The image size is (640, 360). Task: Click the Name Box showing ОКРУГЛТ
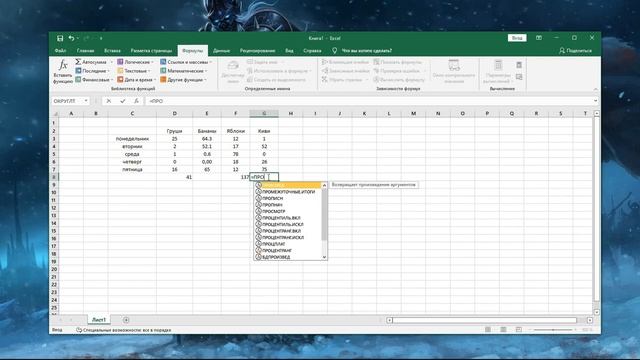(67, 101)
